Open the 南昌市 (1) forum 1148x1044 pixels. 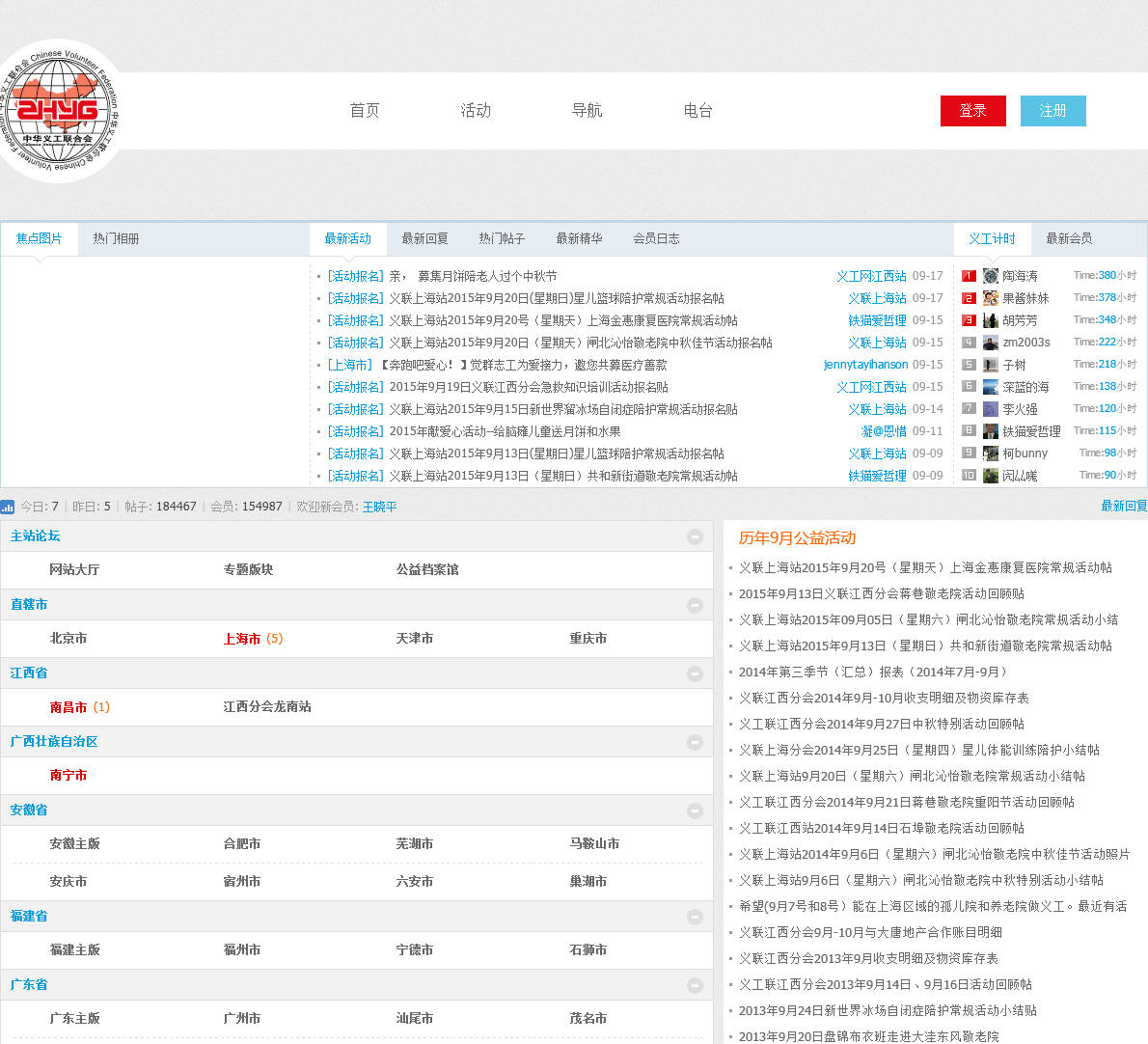click(80, 707)
